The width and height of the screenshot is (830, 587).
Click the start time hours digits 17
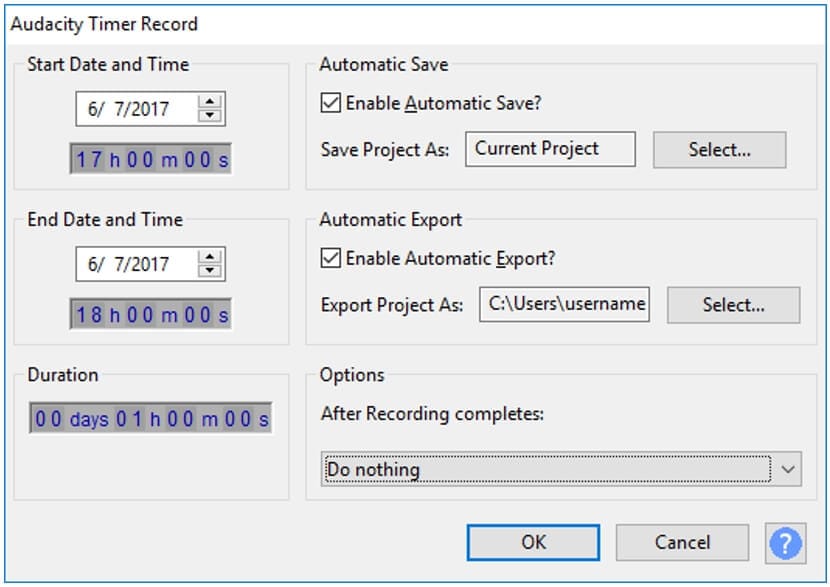(x=89, y=160)
